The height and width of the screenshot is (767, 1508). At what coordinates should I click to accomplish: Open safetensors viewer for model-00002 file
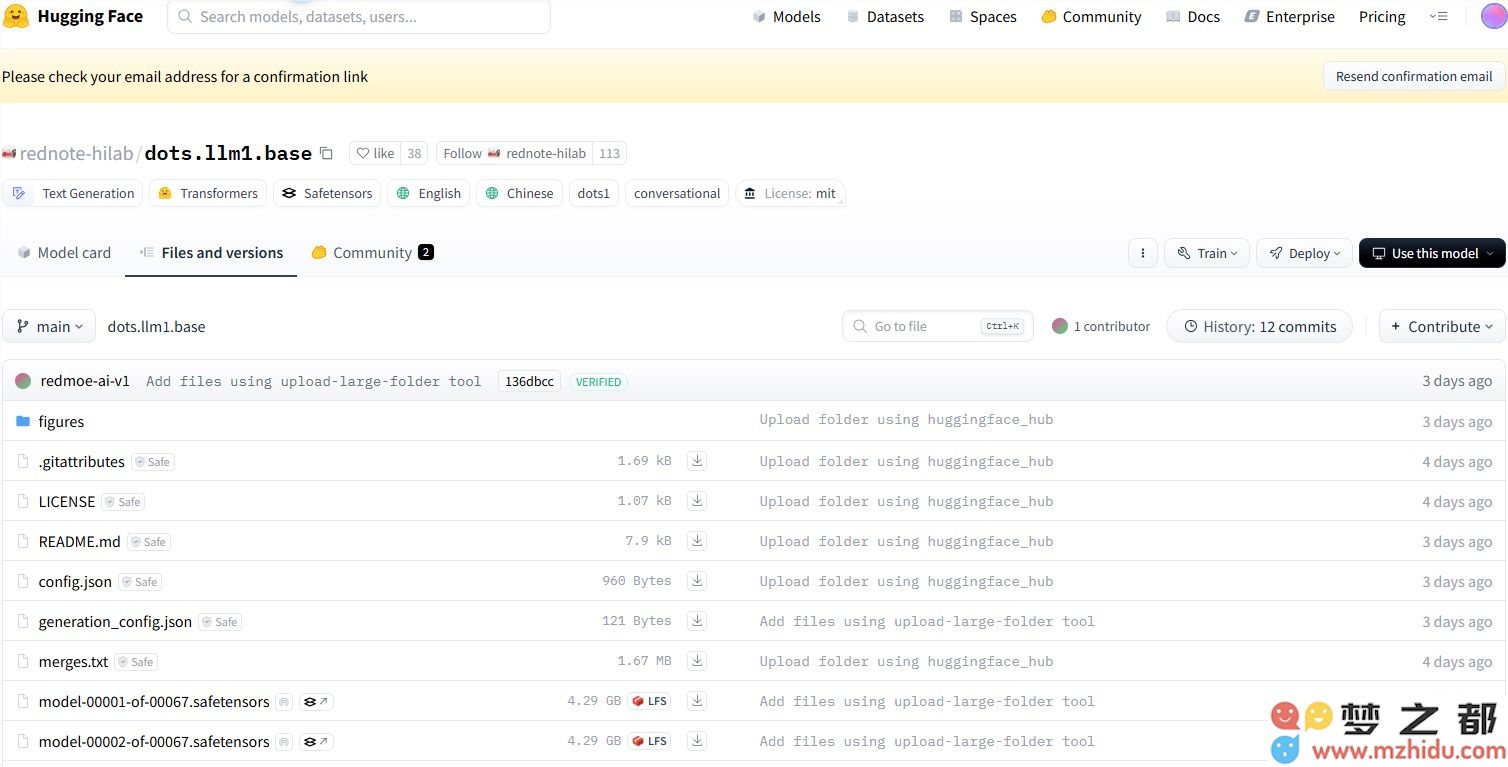(x=316, y=742)
